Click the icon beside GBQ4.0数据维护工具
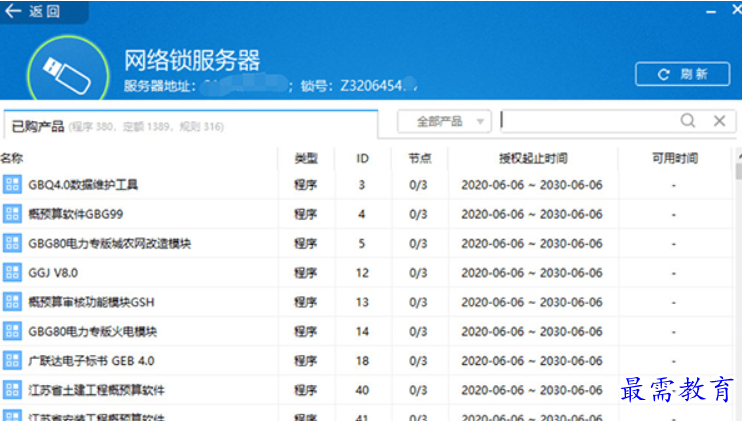The width and height of the screenshot is (742, 421). [12, 184]
